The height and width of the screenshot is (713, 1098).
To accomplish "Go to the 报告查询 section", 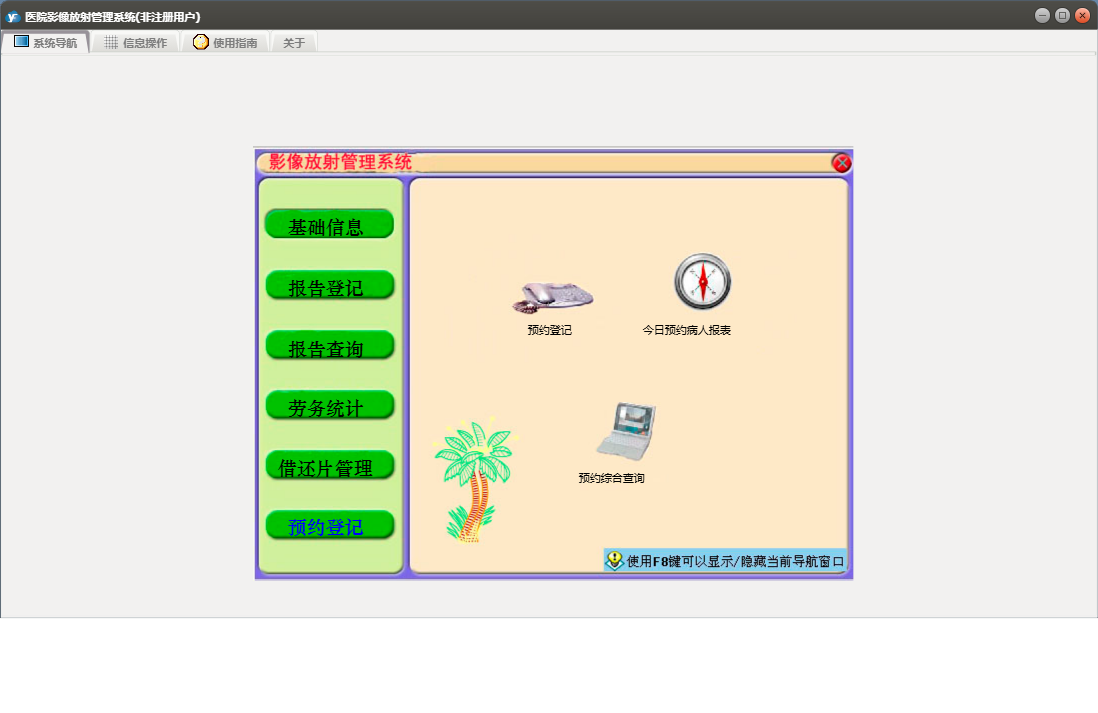I will pos(329,346).
